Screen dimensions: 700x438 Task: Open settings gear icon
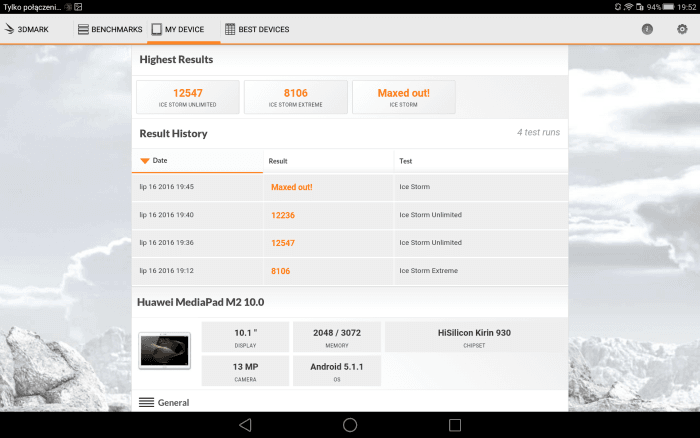(682, 29)
